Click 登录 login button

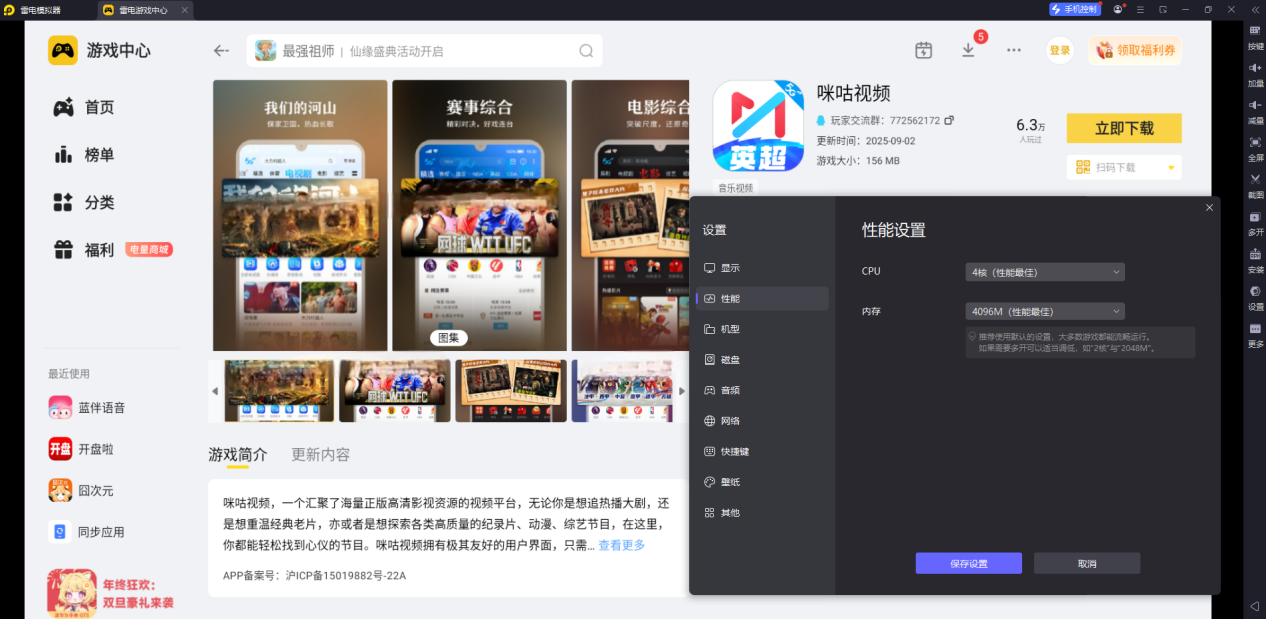click(x=1060, y=50)
